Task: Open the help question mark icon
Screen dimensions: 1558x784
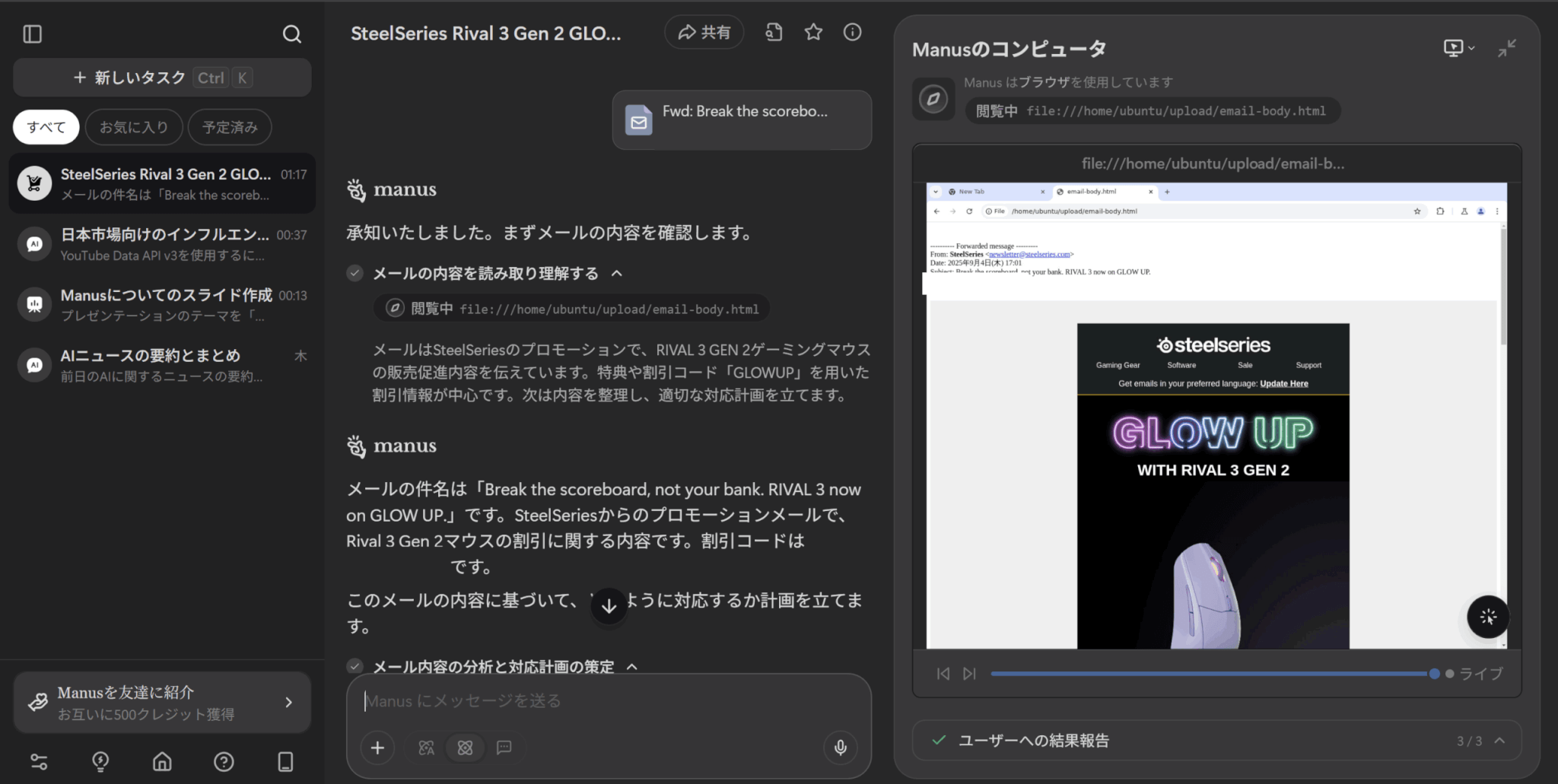Action: click(x=224, y=762)
